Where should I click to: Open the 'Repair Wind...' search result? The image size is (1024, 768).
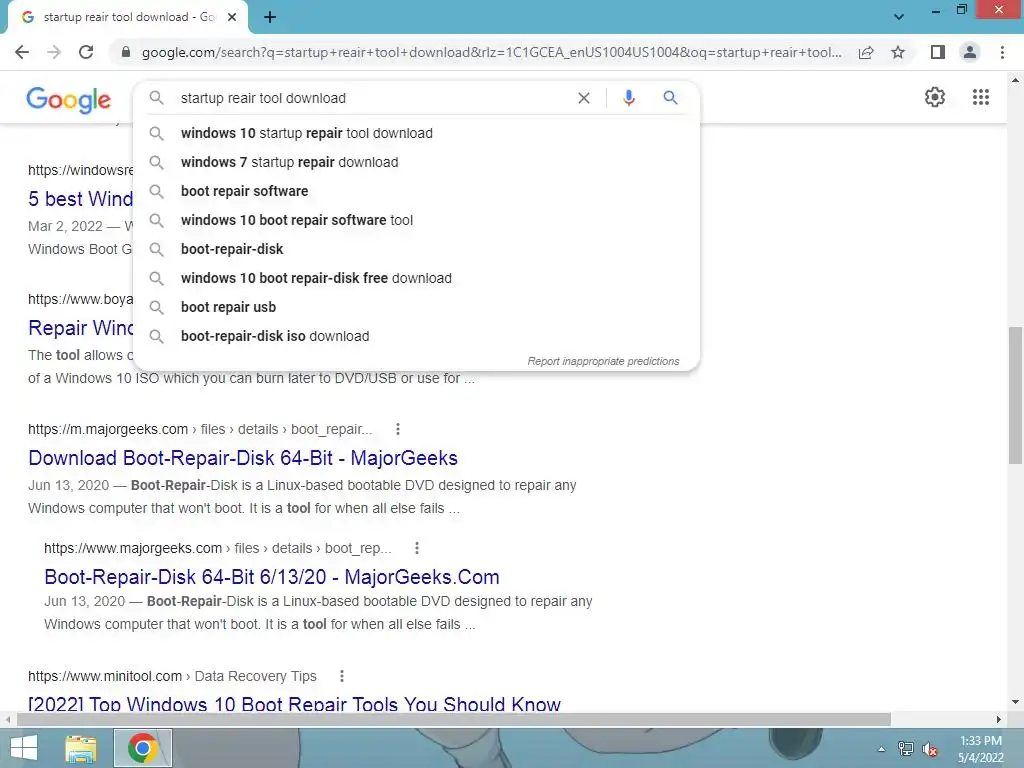click(80, 328)
